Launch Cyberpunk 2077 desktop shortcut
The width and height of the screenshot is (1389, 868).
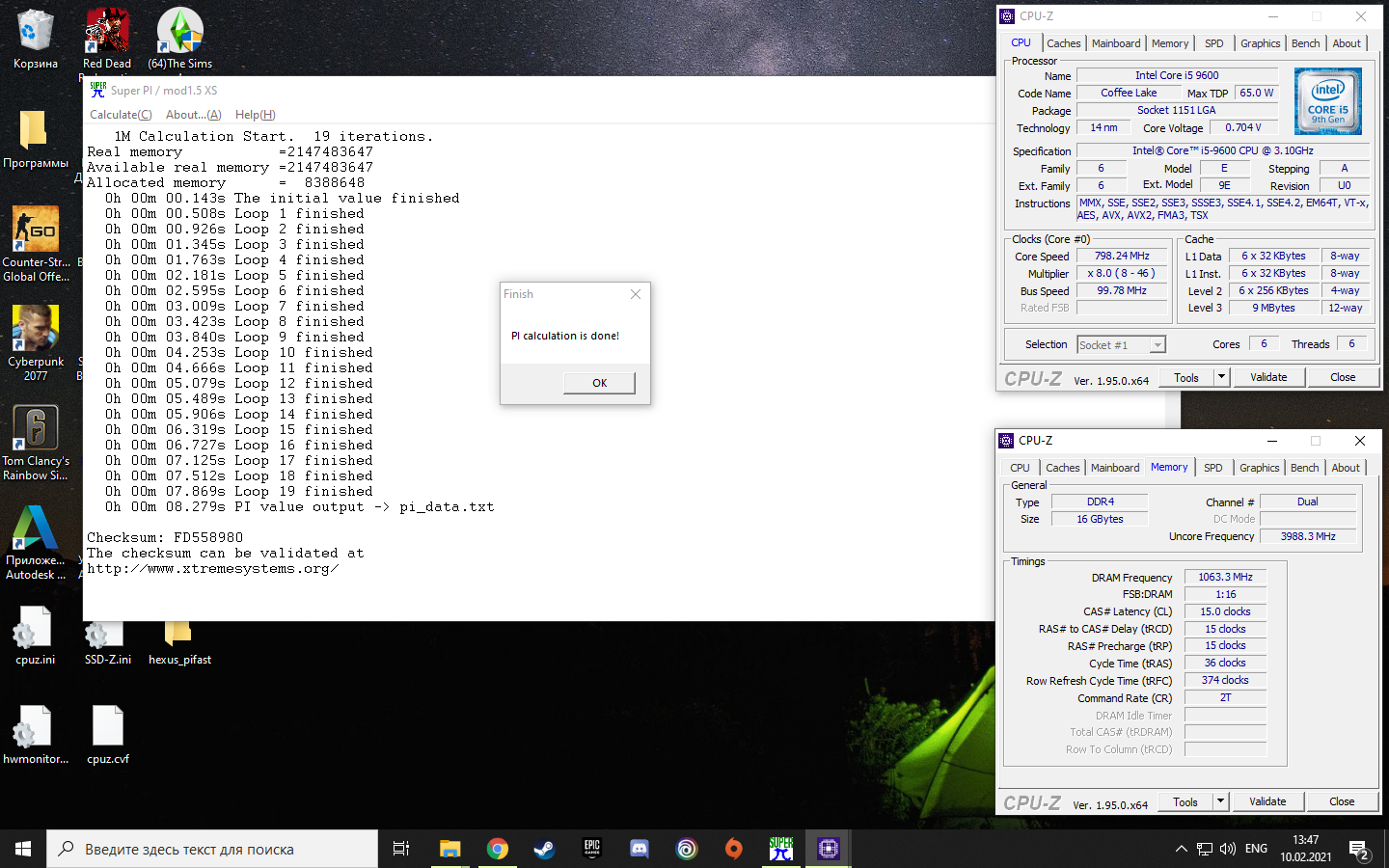35,343
